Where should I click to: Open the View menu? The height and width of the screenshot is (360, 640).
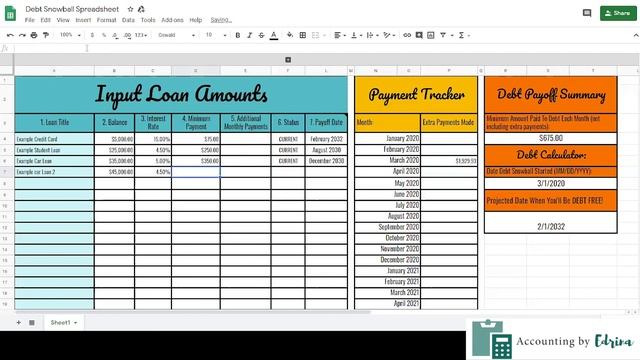pos(63,20)
